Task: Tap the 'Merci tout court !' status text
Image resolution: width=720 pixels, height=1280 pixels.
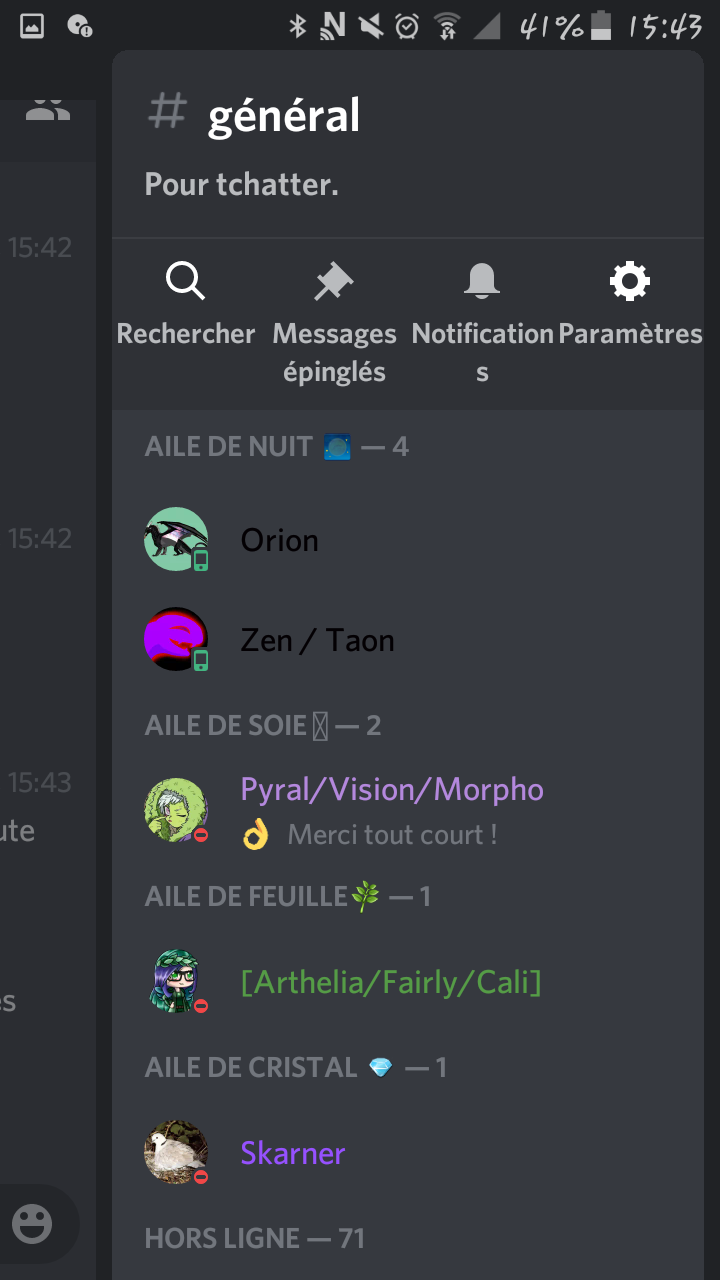Action: (393, 834)
